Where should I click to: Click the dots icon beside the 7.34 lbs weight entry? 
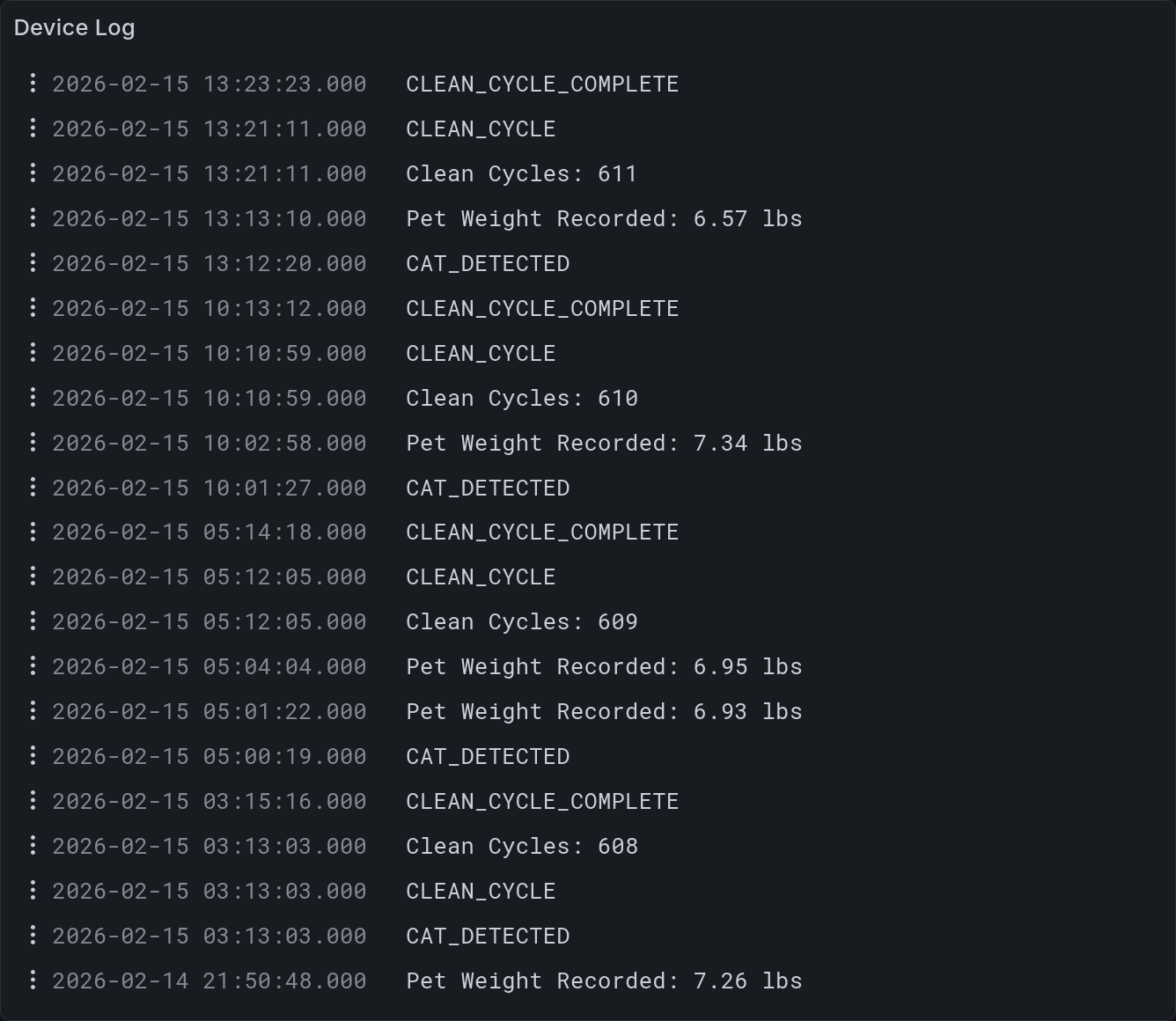(33, 443)
